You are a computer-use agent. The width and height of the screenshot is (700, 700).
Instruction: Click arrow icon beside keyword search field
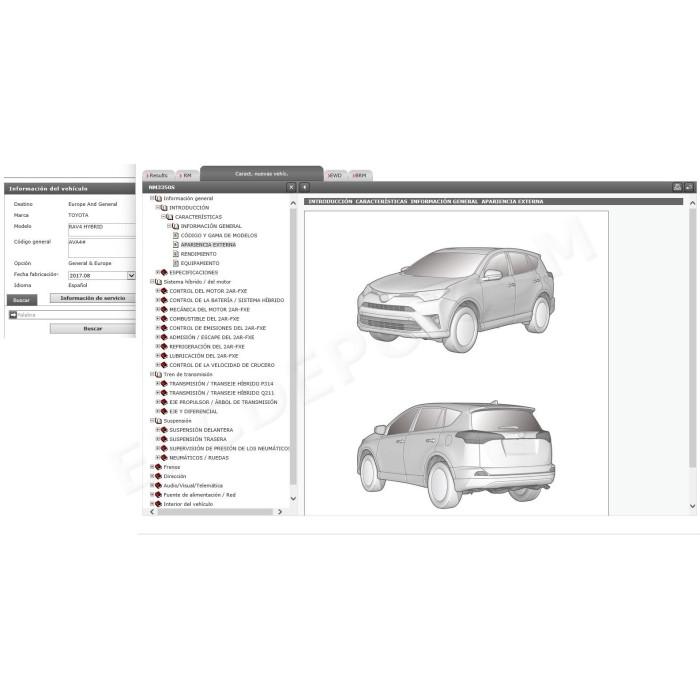(13, 315)
